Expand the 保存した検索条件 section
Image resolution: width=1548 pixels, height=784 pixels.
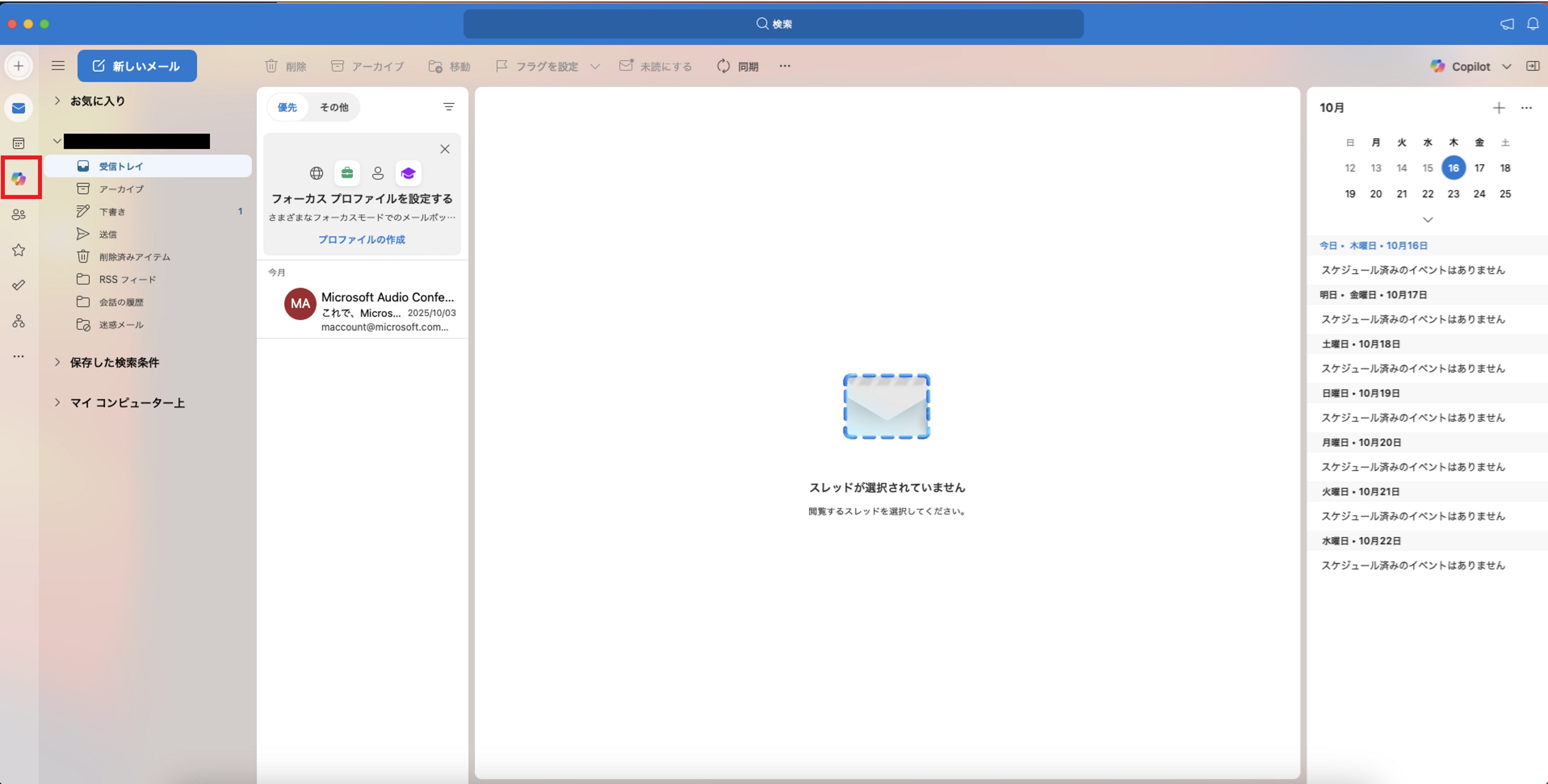coord(58,362)
